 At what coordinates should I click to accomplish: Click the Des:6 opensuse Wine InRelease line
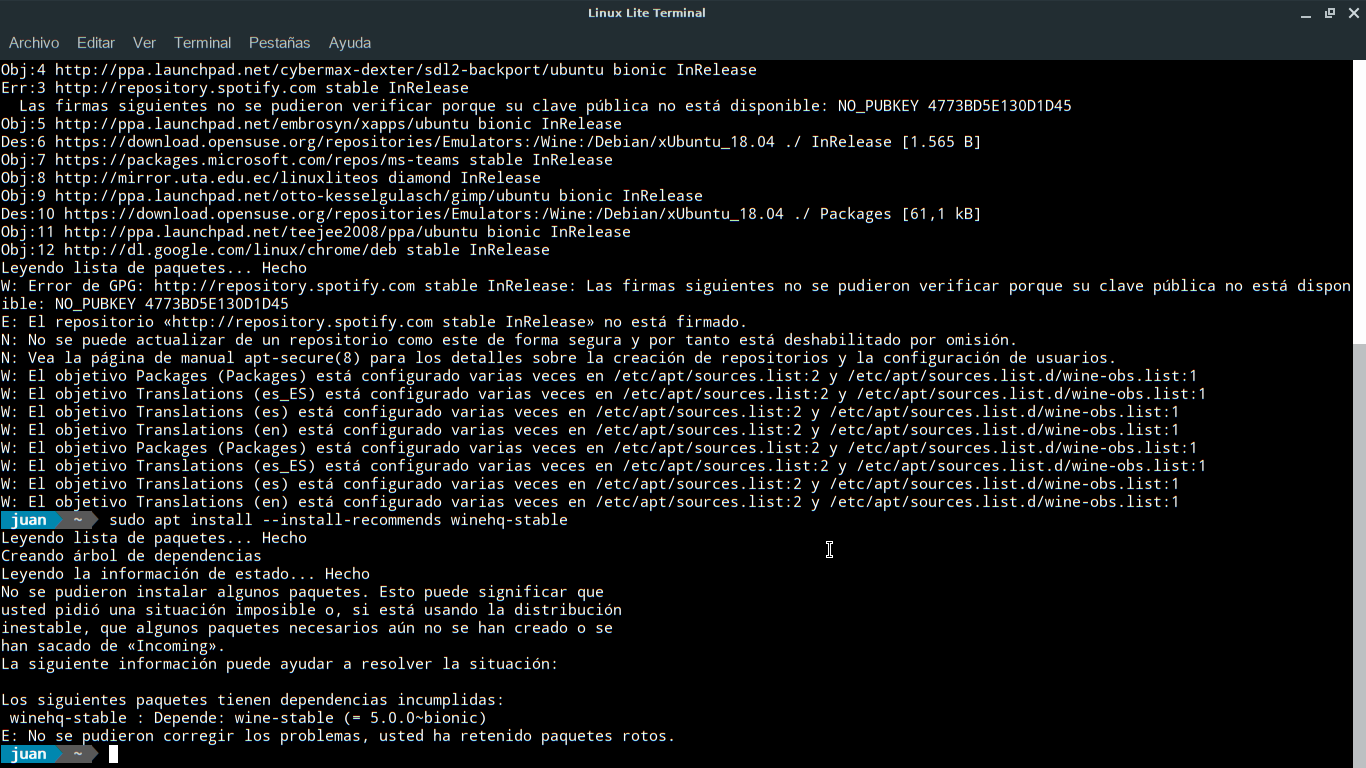pyautogui.click(x=490, y=142)
